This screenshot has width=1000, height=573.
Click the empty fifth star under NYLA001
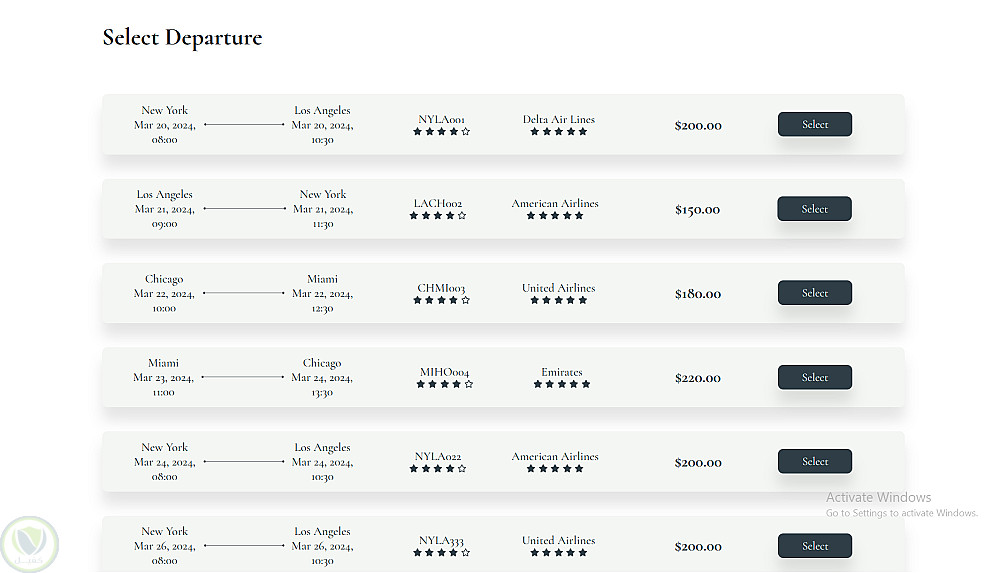coord(466,132)
